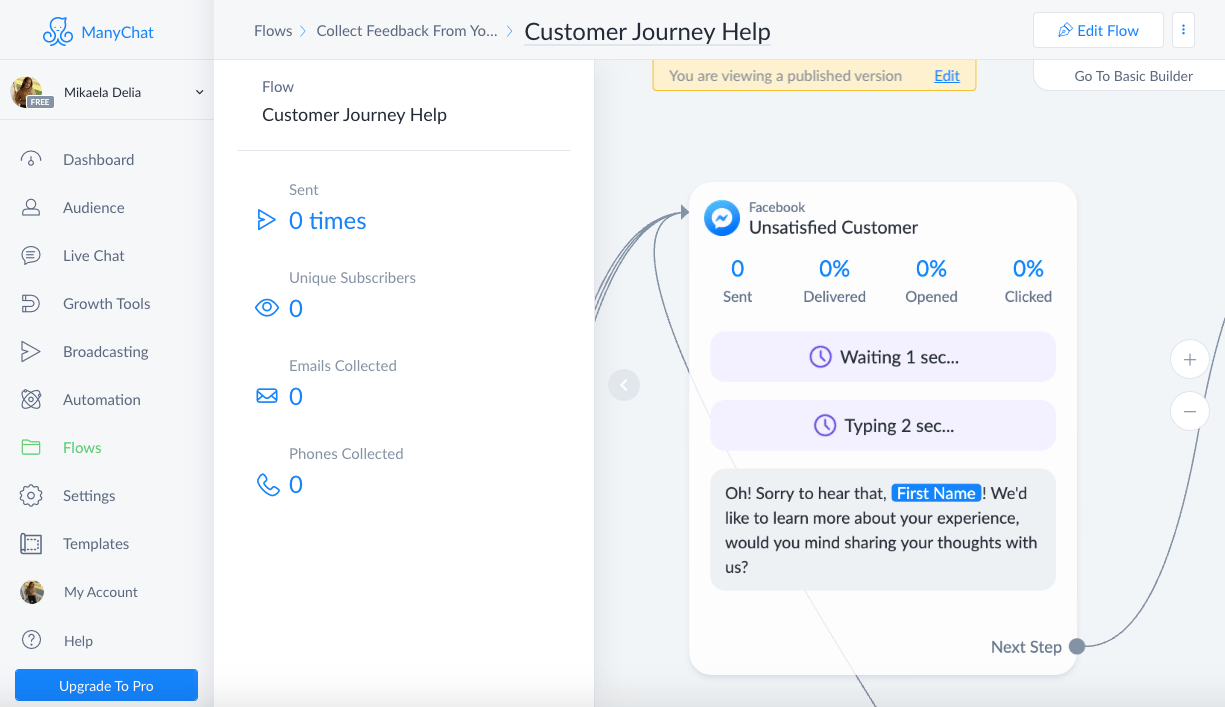The height and width of the screenshot is (707, 1225).
Task: Select the Waiting 1 sec block
Action: [x=883, y=357]
